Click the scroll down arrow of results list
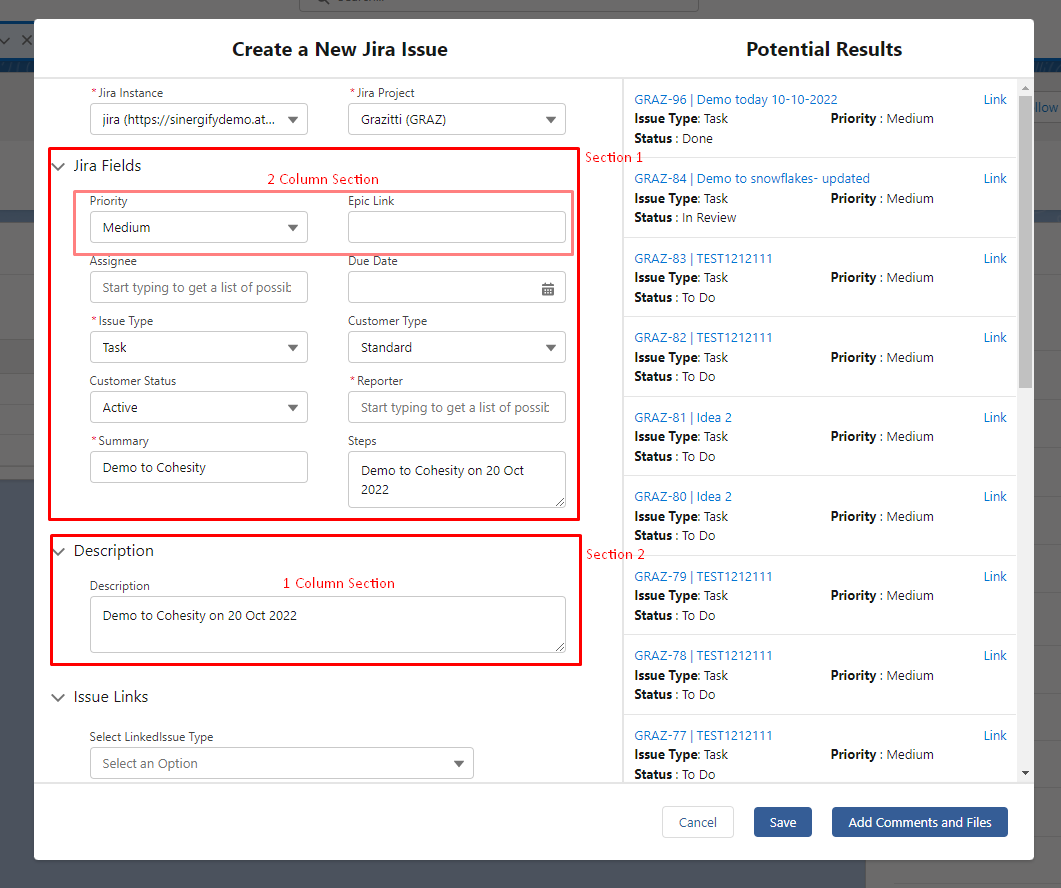Image resolution: width=1061 pixels, height=888 pixels. (x=1025, y=773)
